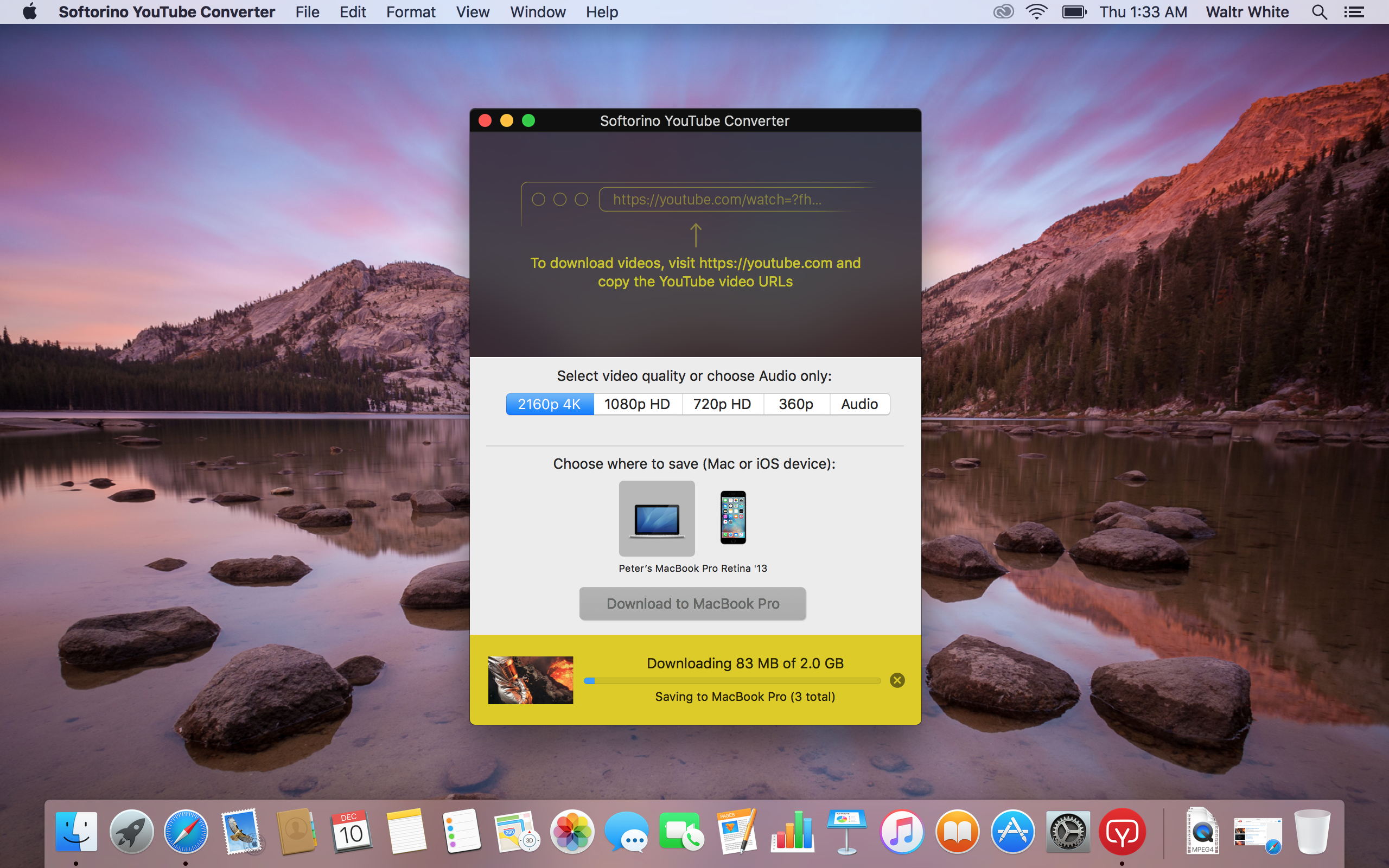Click the Creative Cloud menu bar icon
The height and width of the screenshot is (868, 1389).
tap(1003, 12)
